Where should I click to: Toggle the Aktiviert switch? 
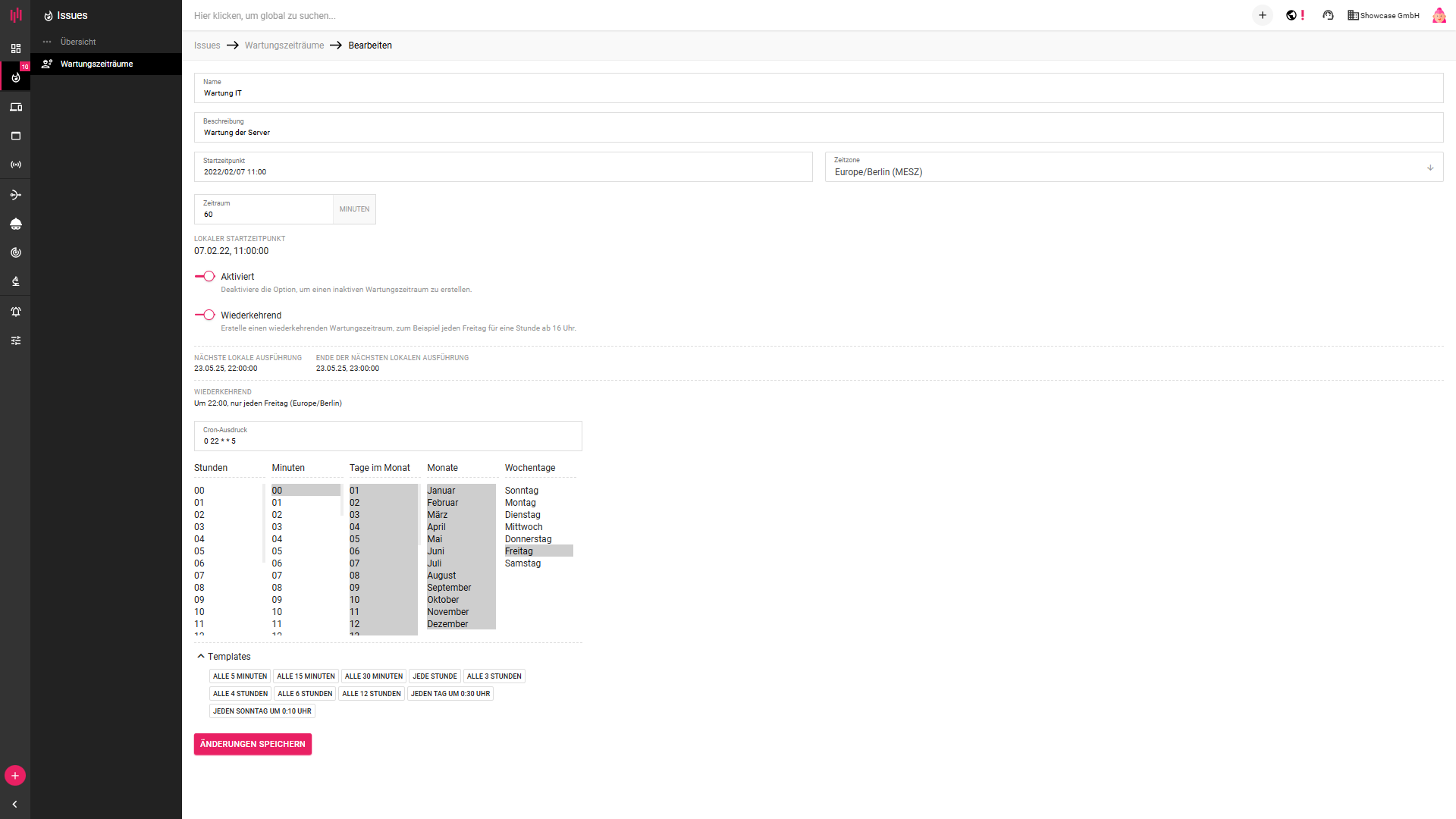(x=205, y=276)
